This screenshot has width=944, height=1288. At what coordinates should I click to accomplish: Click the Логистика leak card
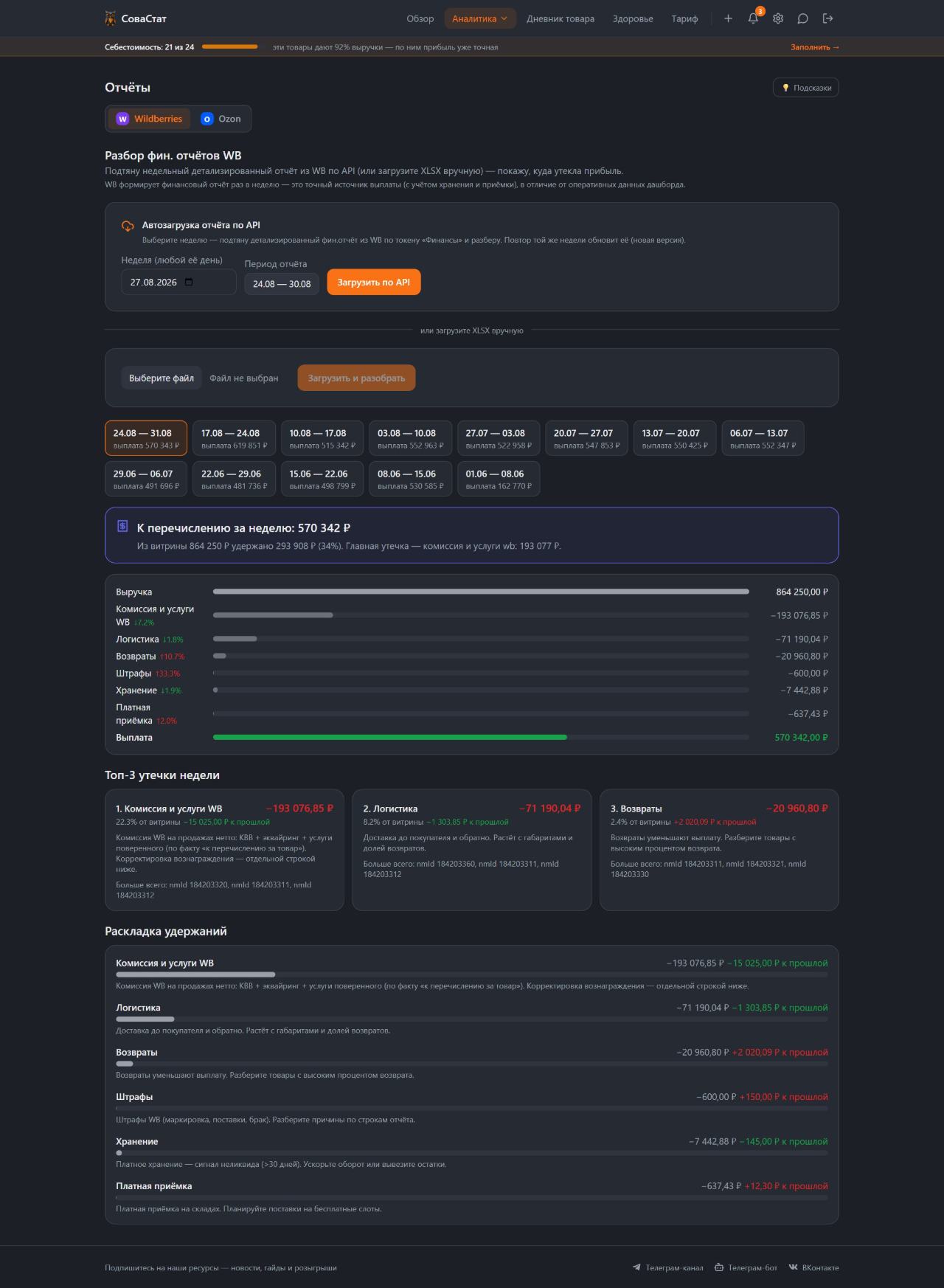pyautogui.click(x=472, y=850)
